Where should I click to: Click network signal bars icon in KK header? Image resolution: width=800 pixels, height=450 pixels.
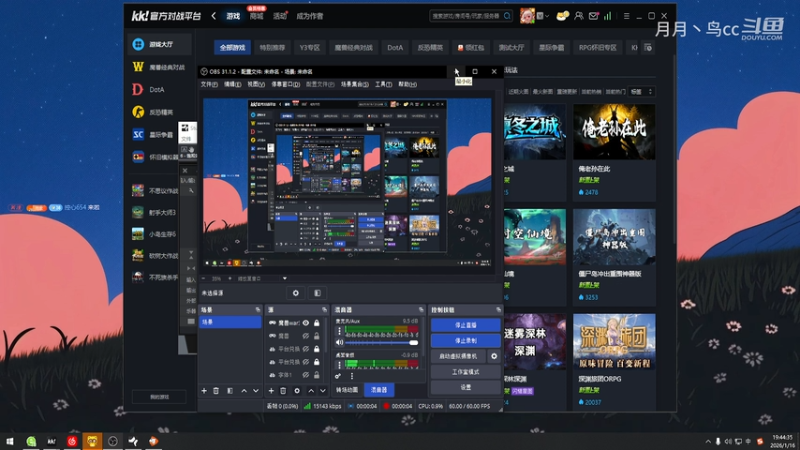(x=608, y=16)
